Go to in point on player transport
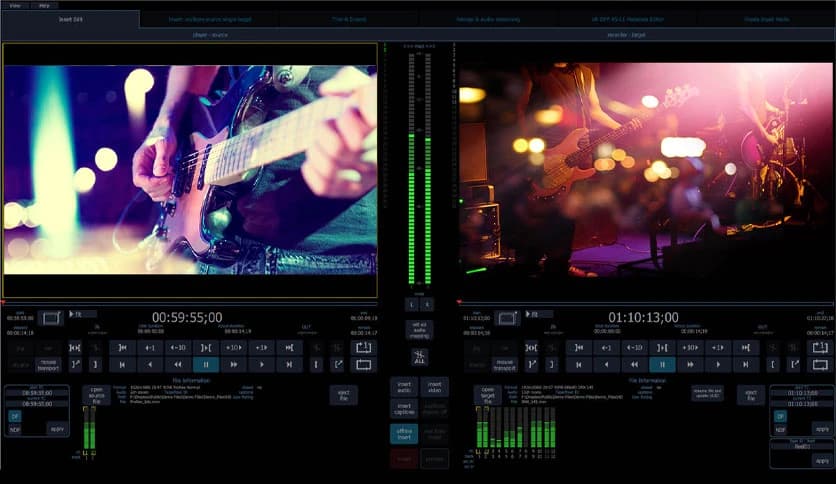The width and height of the screenshot is (836, 484). pos(123,348)
